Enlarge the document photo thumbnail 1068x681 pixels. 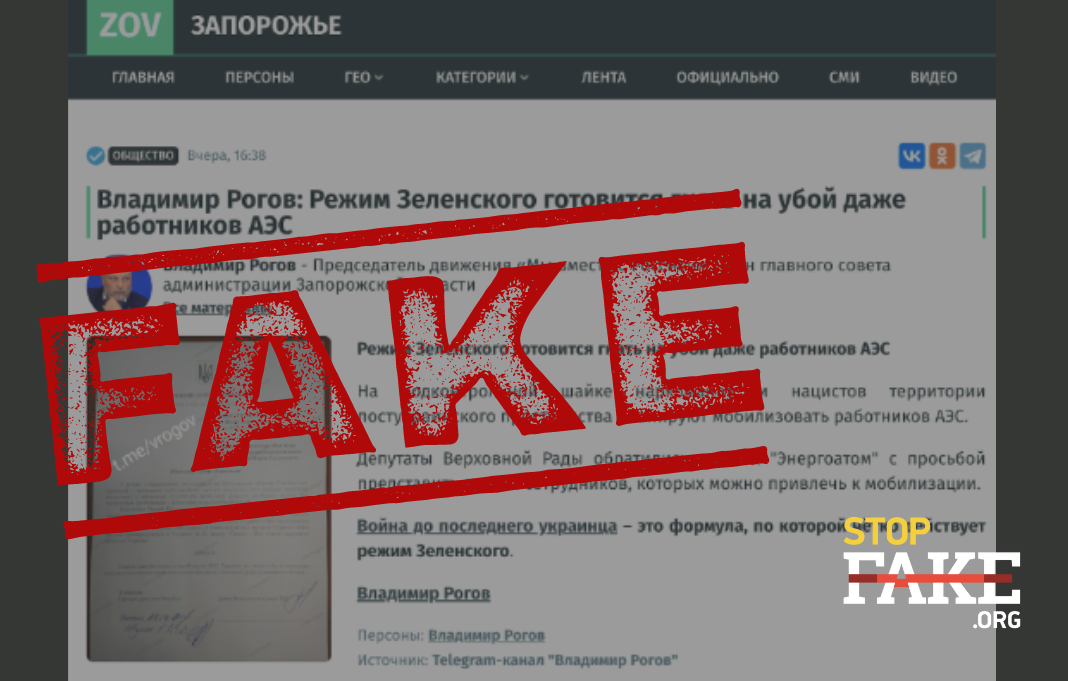(209, 498)
